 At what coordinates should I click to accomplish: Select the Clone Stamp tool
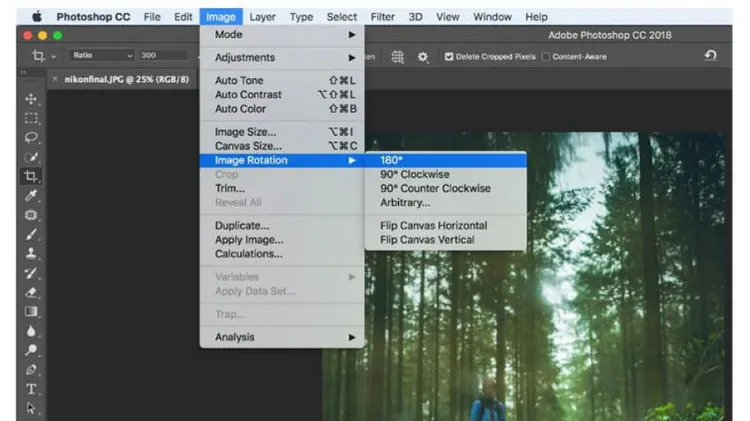click(x=31, y=254)
